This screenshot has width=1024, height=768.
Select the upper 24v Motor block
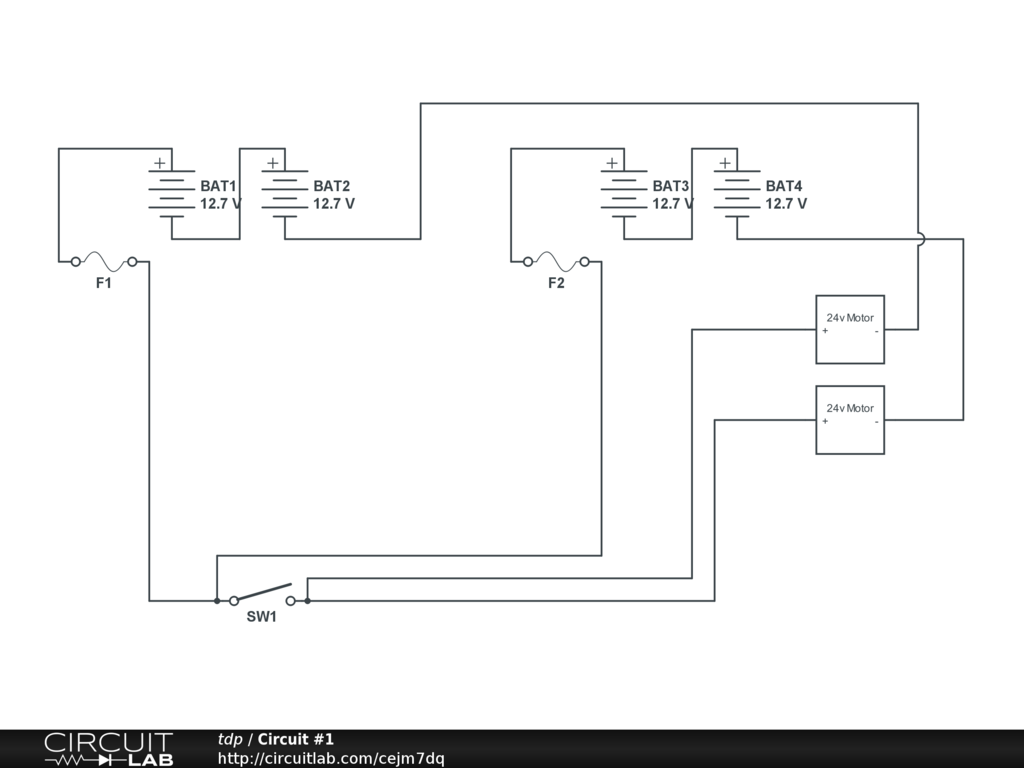click(850, 329)
